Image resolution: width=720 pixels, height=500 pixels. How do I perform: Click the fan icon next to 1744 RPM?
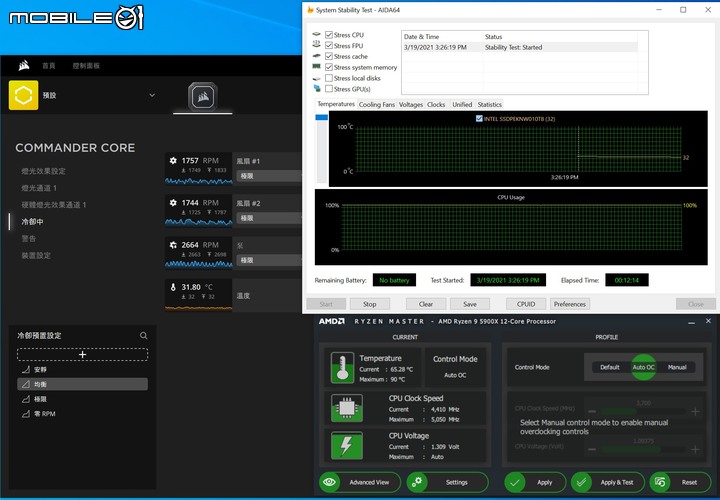point(173,203)
